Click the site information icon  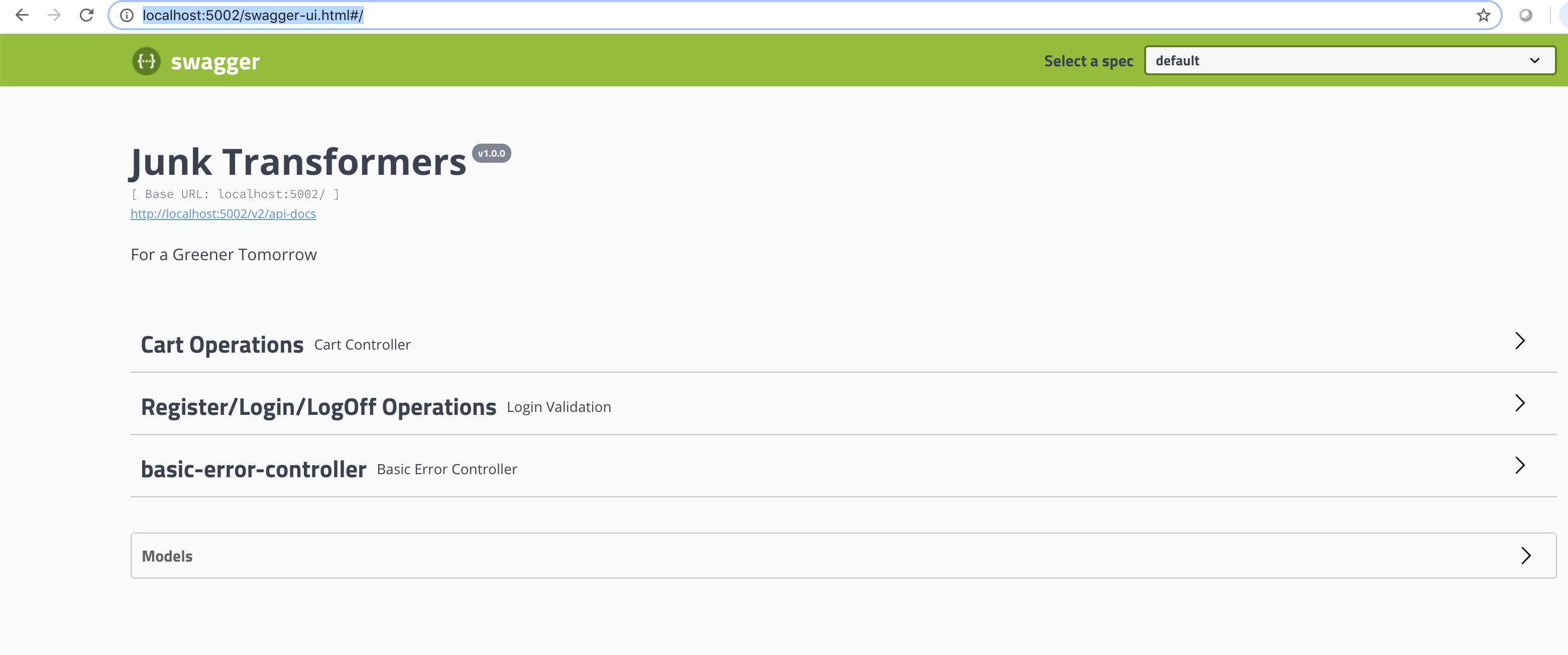(127, 15)
